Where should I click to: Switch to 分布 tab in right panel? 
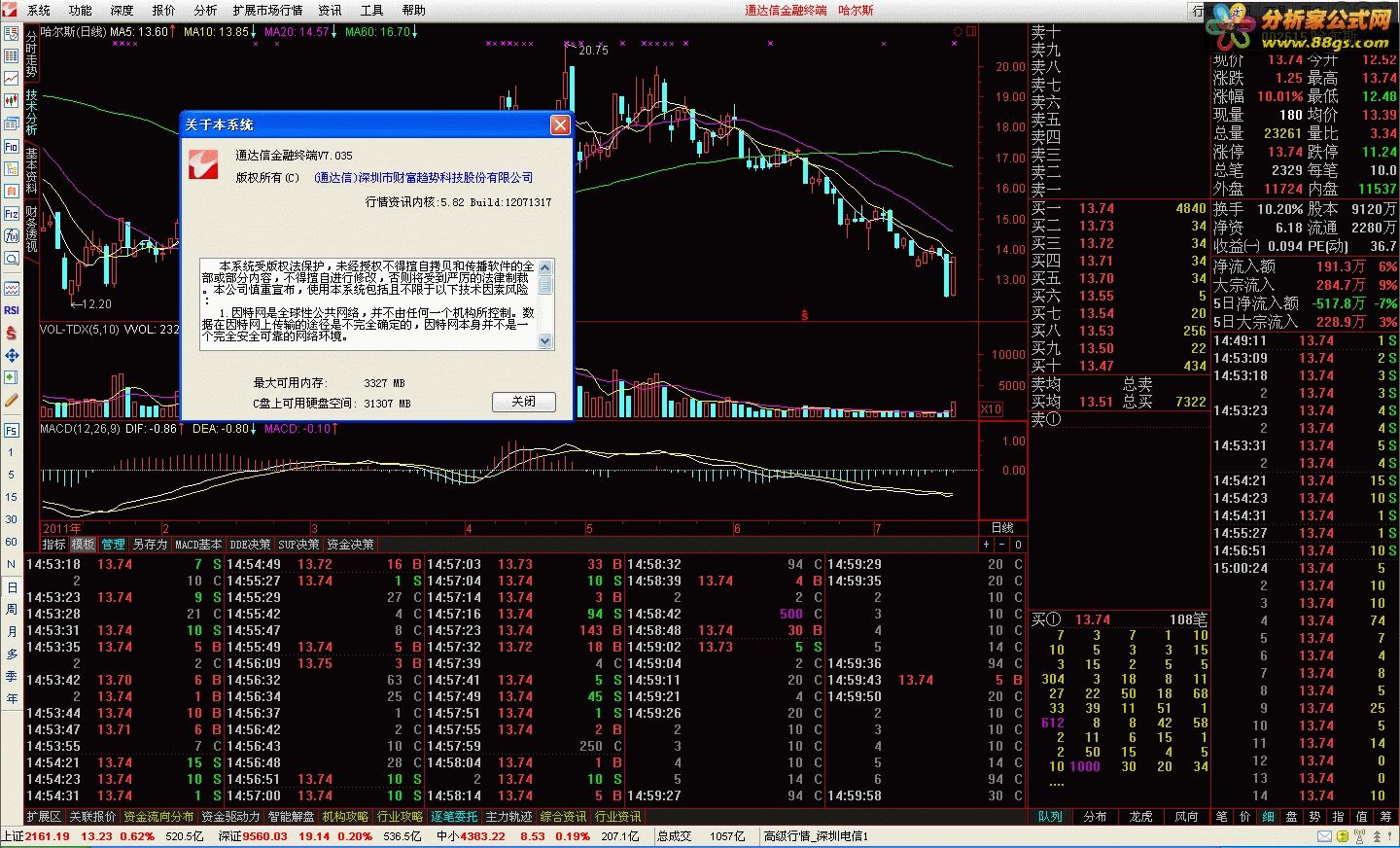click(x=1095, y=817)
